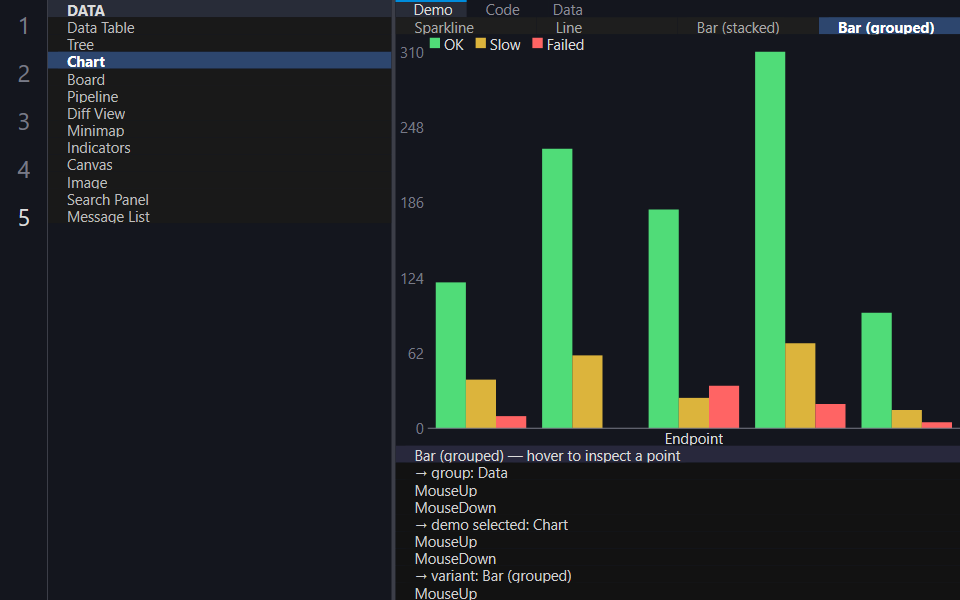This screenshot has width=960, height=600.
Task: Select the Chart demo in the list
Action: (219, 62)
